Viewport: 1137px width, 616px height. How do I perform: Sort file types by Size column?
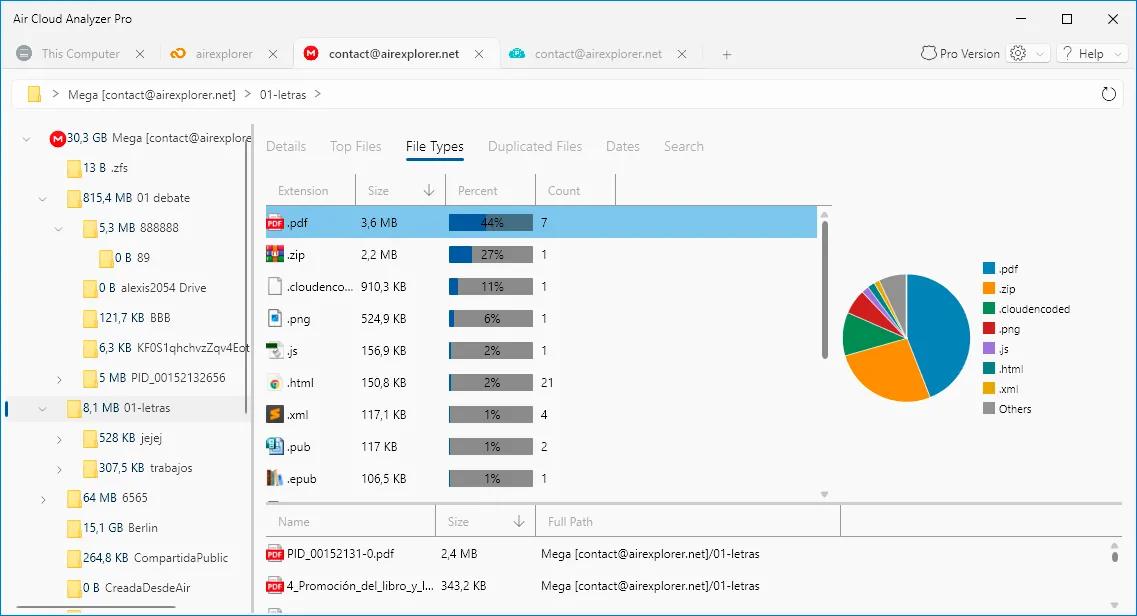tap(400, 191)
